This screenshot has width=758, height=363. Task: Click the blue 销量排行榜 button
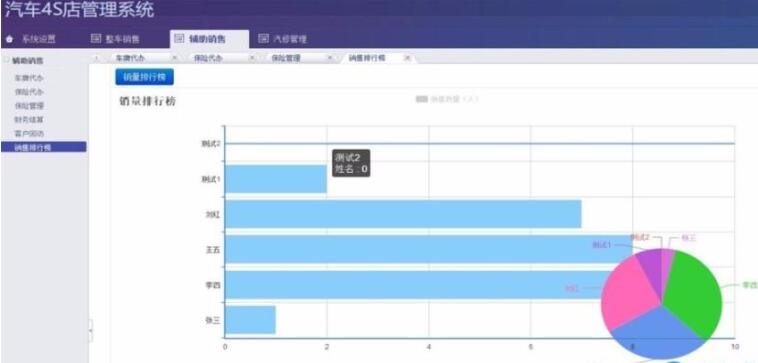click(144, 77)
